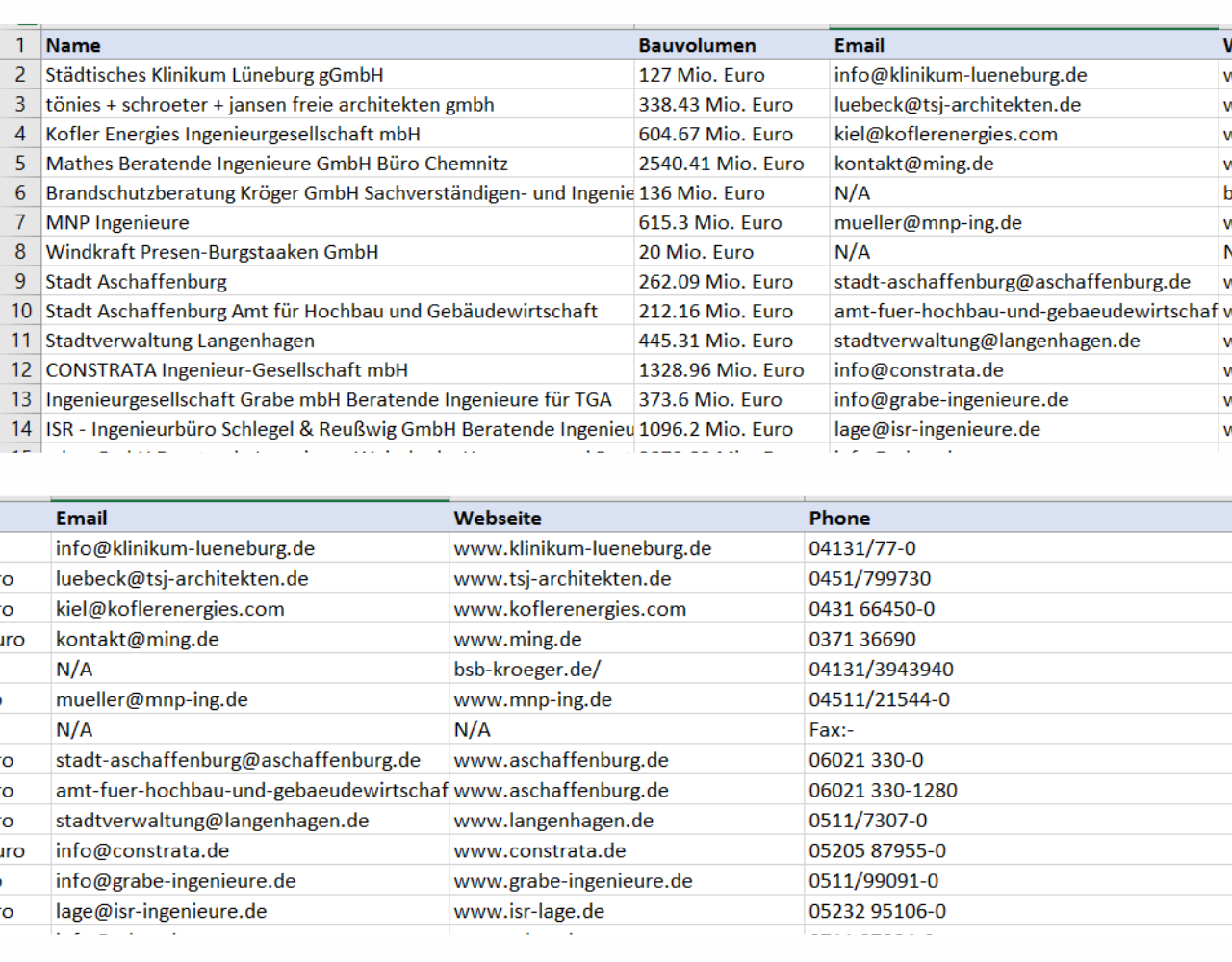Click the phone cell '06021 330-1280'
Screen dimensions: 1232x962
click(1018, 790)
